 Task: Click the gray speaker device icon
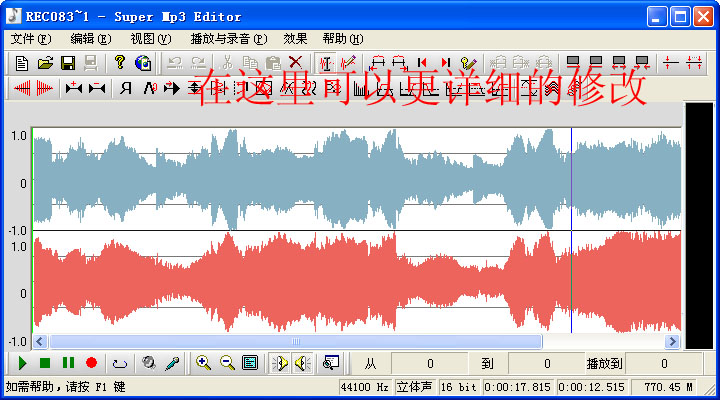tap(148, 363)
